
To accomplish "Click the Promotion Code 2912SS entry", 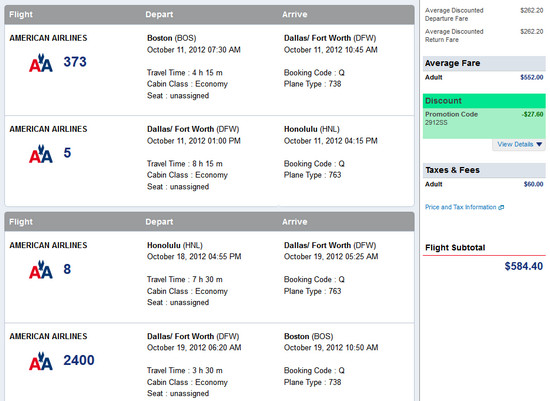I will [x=451, y=118].
